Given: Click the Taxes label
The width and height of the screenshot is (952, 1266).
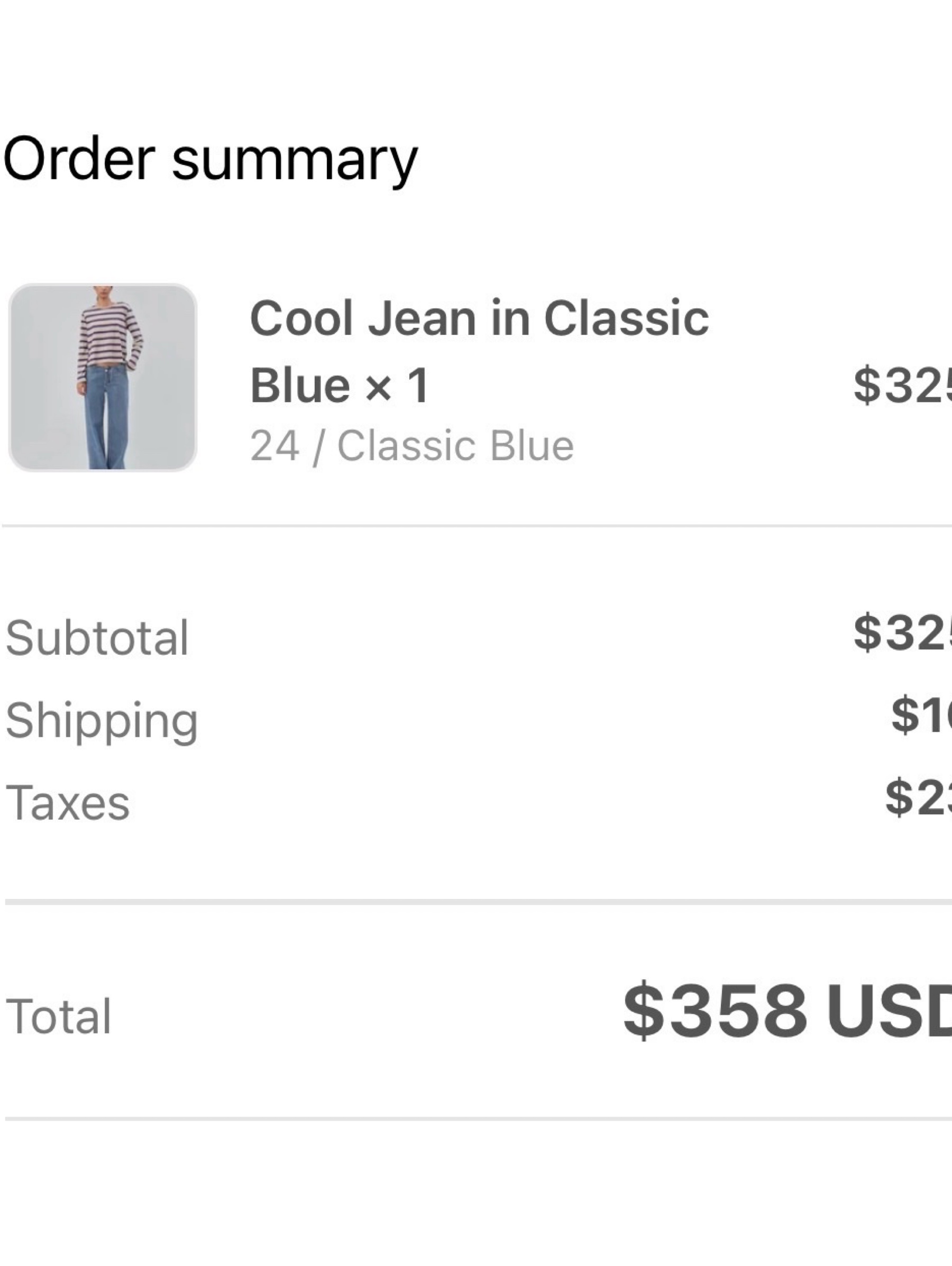Looking at the screenshot, I should [68, 803].
